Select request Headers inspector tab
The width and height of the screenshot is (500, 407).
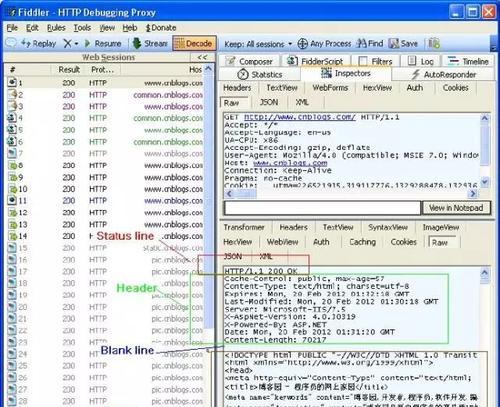point(237,88)
